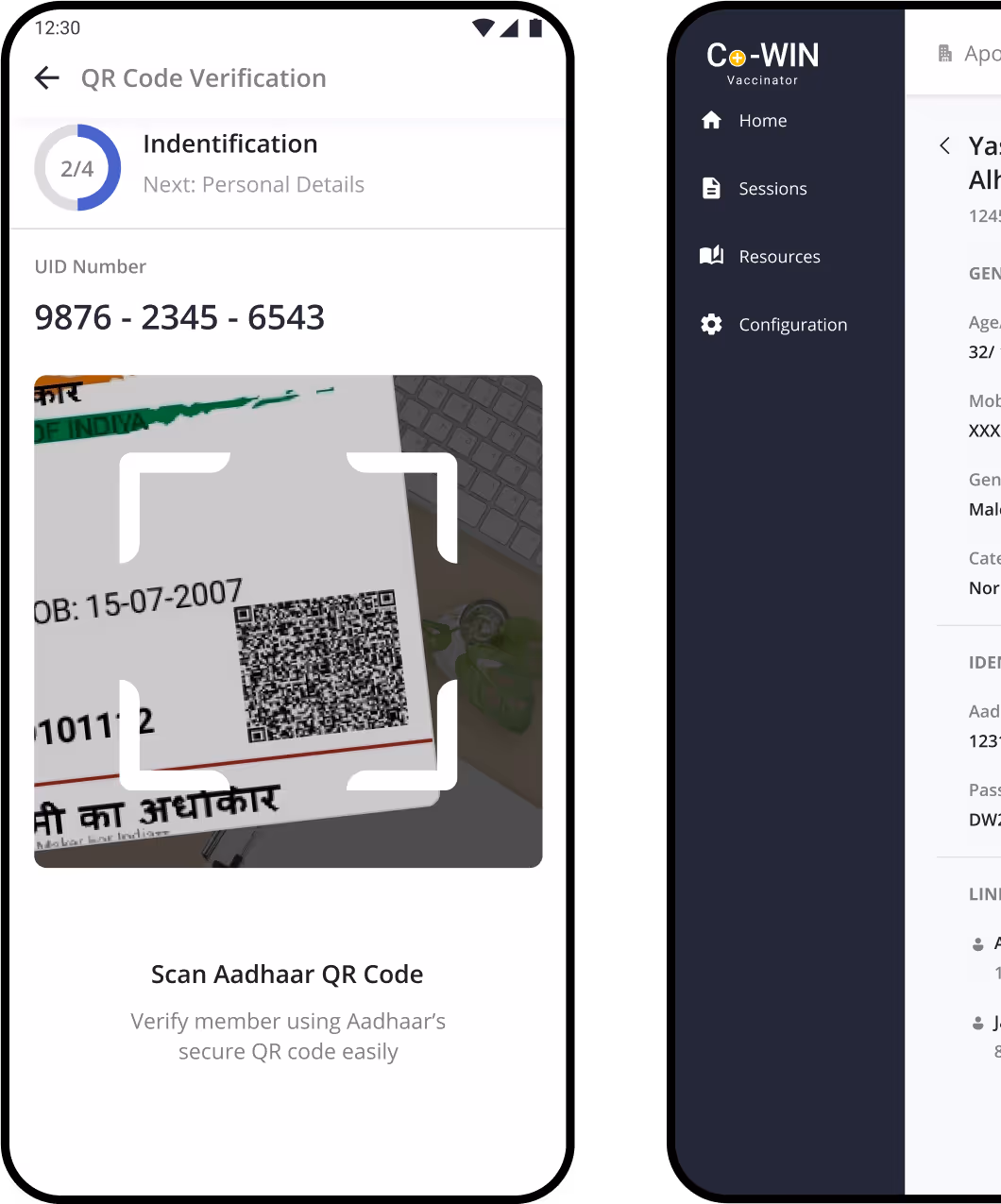This screenshot has height=1204, width=1001.
Task: Click the battery status icon
Action: (x=535, y=27)
